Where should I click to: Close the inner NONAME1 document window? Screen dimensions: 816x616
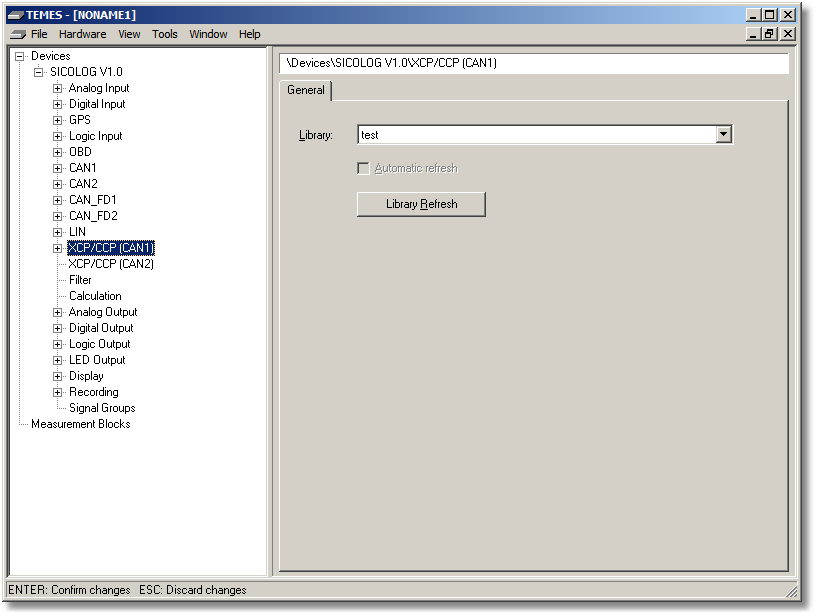[788, 34]
